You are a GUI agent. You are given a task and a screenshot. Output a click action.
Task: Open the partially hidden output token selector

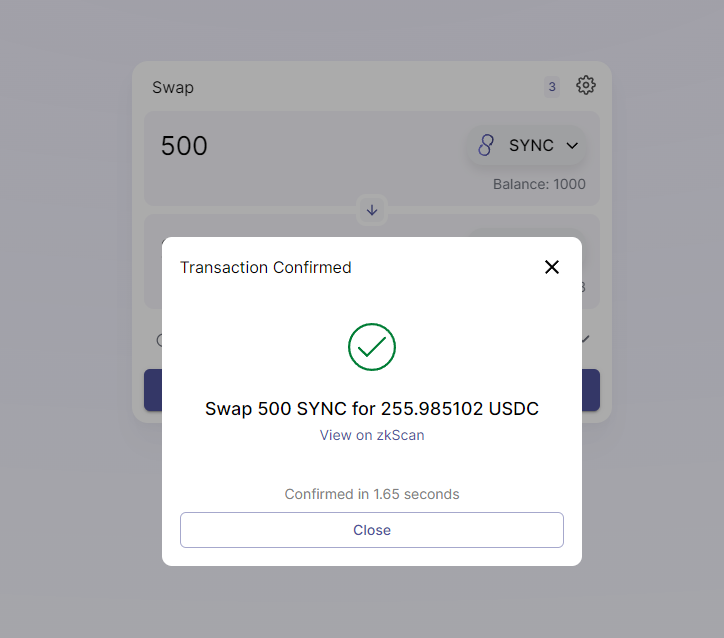tap(526, 232)
